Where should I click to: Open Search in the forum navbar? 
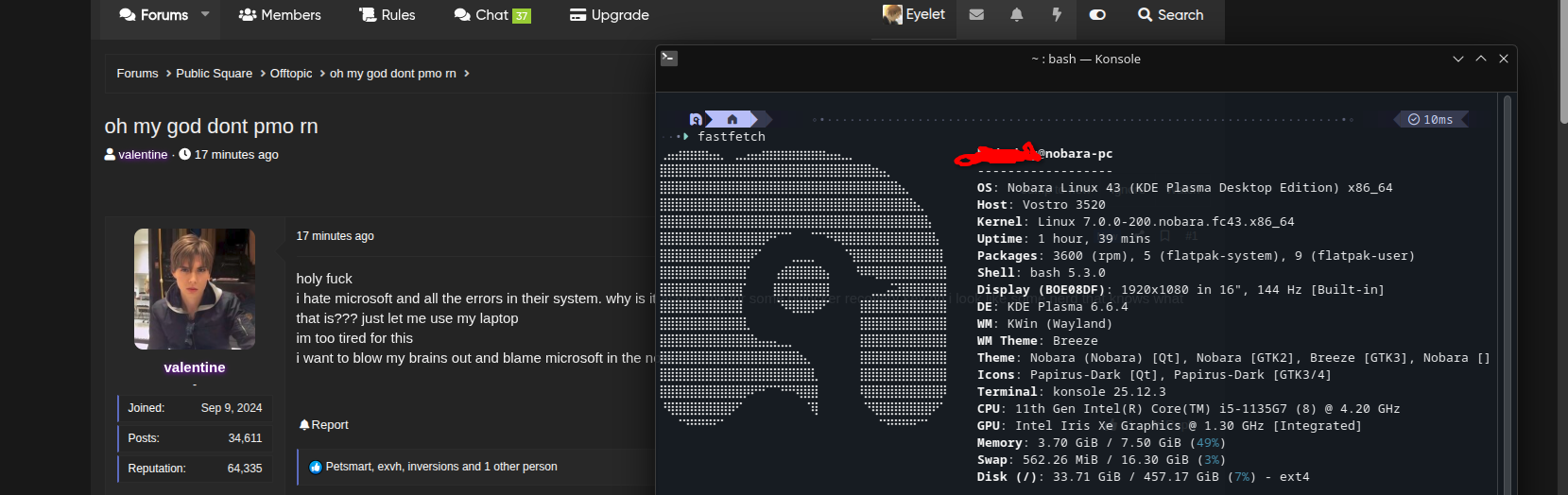point(1170,15)
